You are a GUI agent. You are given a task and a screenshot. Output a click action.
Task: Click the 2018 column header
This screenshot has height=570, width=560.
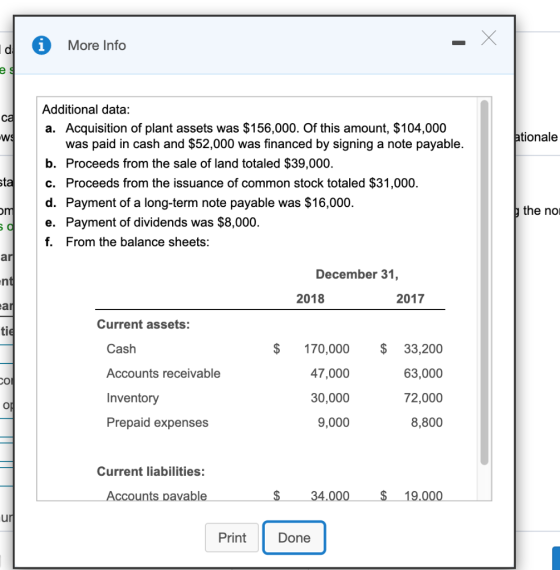[310, 299]
